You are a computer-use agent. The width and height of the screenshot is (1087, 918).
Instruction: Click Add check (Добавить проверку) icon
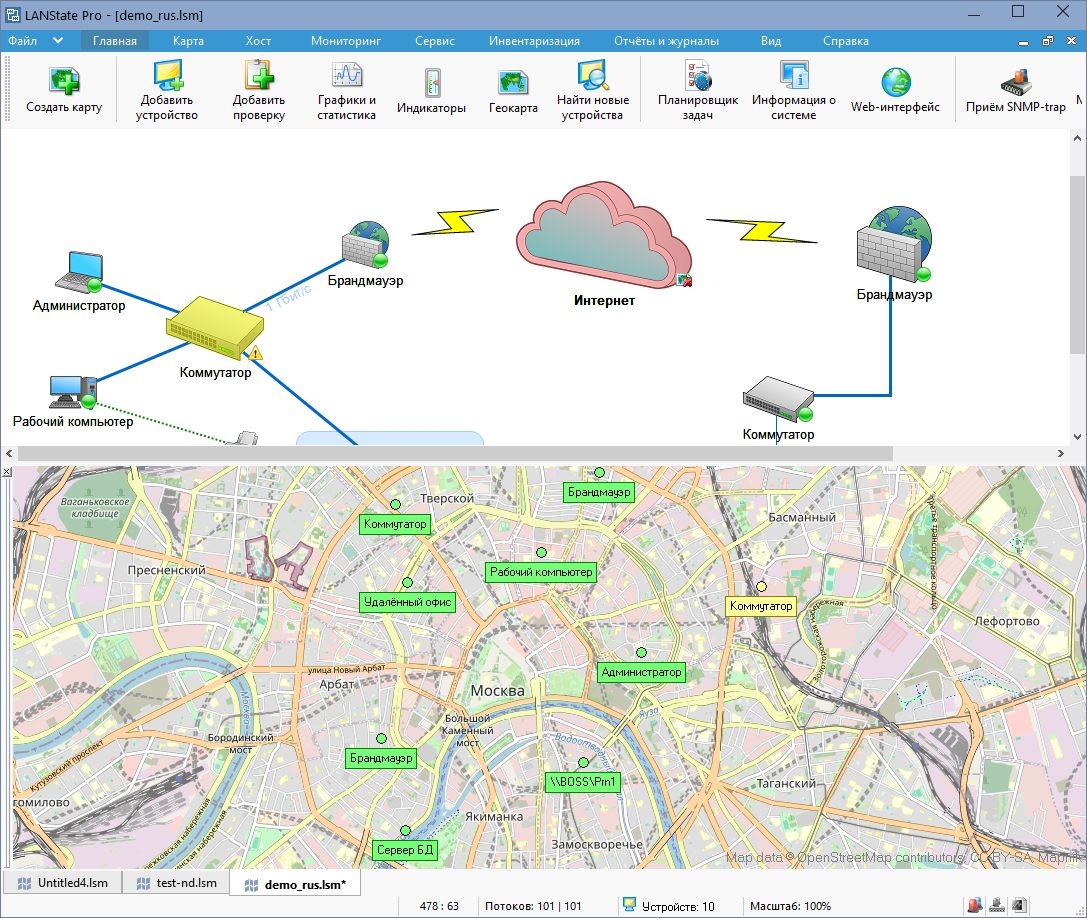259,75
